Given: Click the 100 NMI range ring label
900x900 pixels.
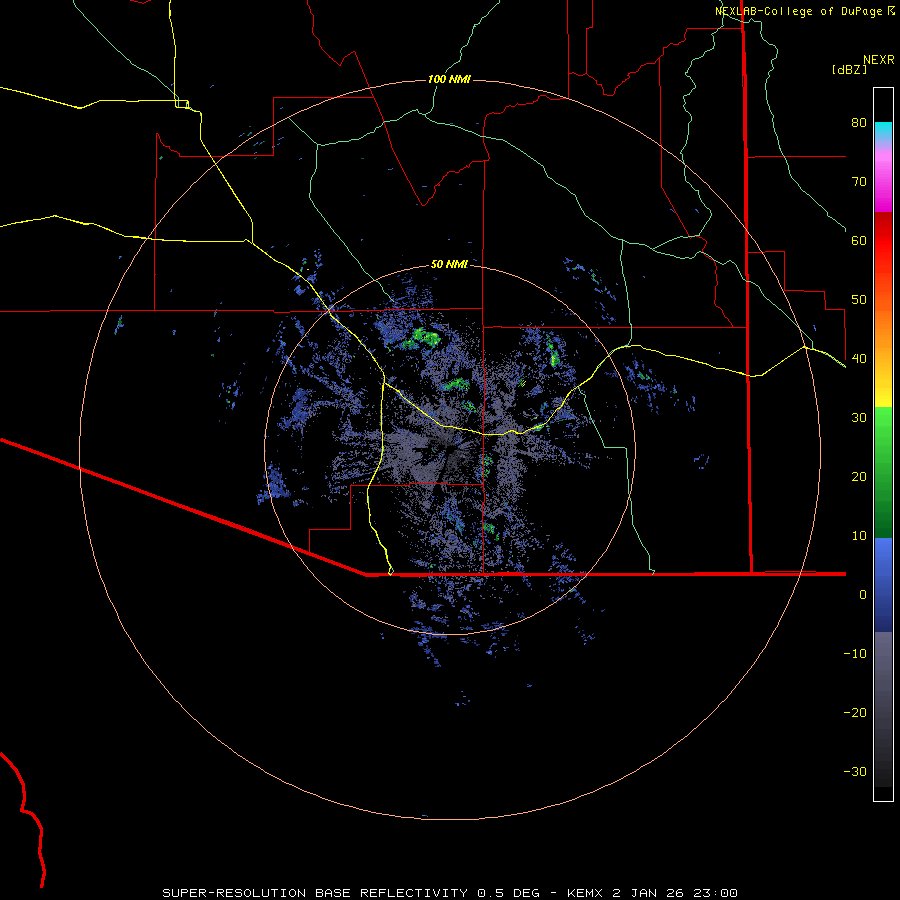Looking at the screenshot, I should (449, 79).
